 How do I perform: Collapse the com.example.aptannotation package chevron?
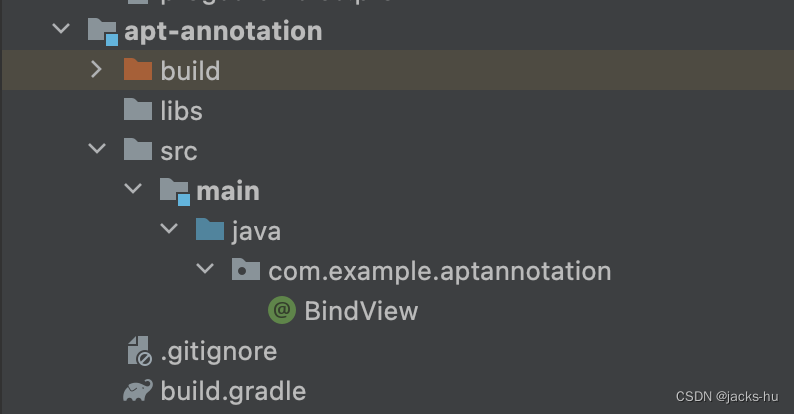click(x=205, y=269)
